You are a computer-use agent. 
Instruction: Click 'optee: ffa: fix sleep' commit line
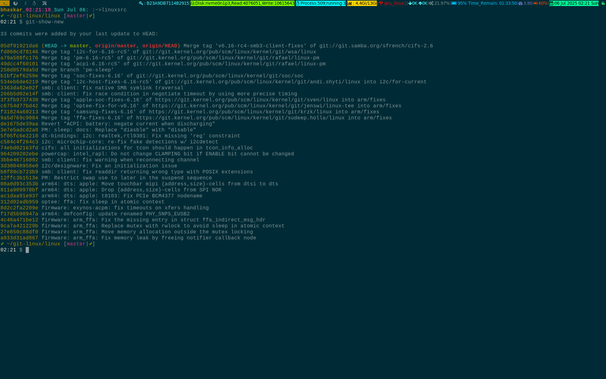coord(82,202)
